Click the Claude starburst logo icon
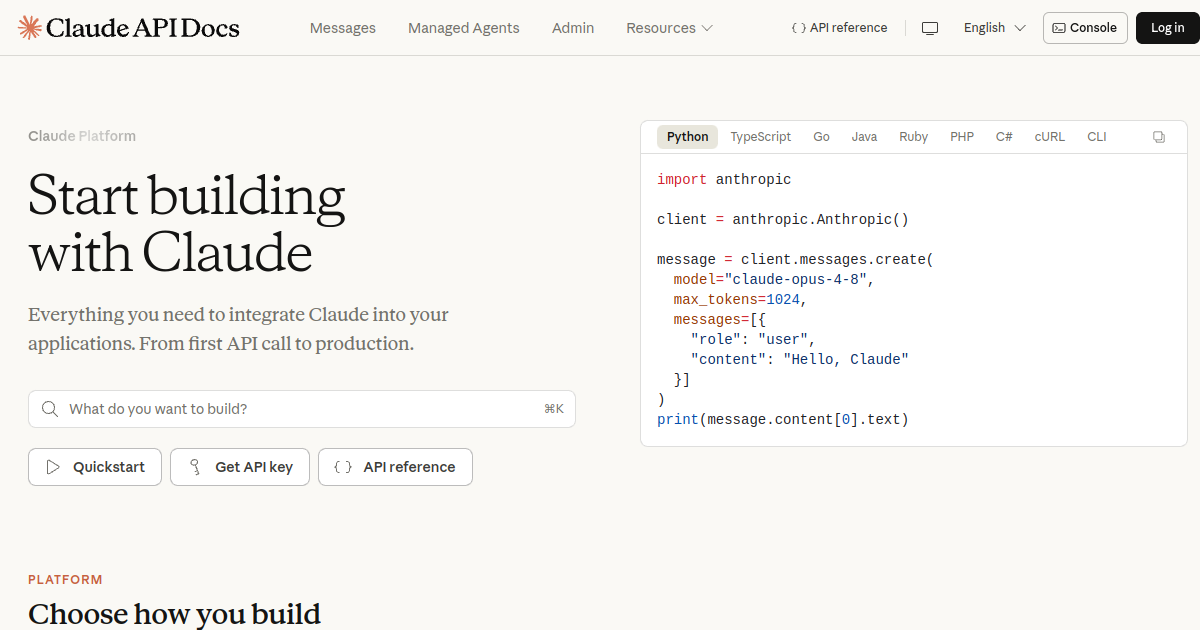This screenshot has width=1200, height=630. pos(30,28)
